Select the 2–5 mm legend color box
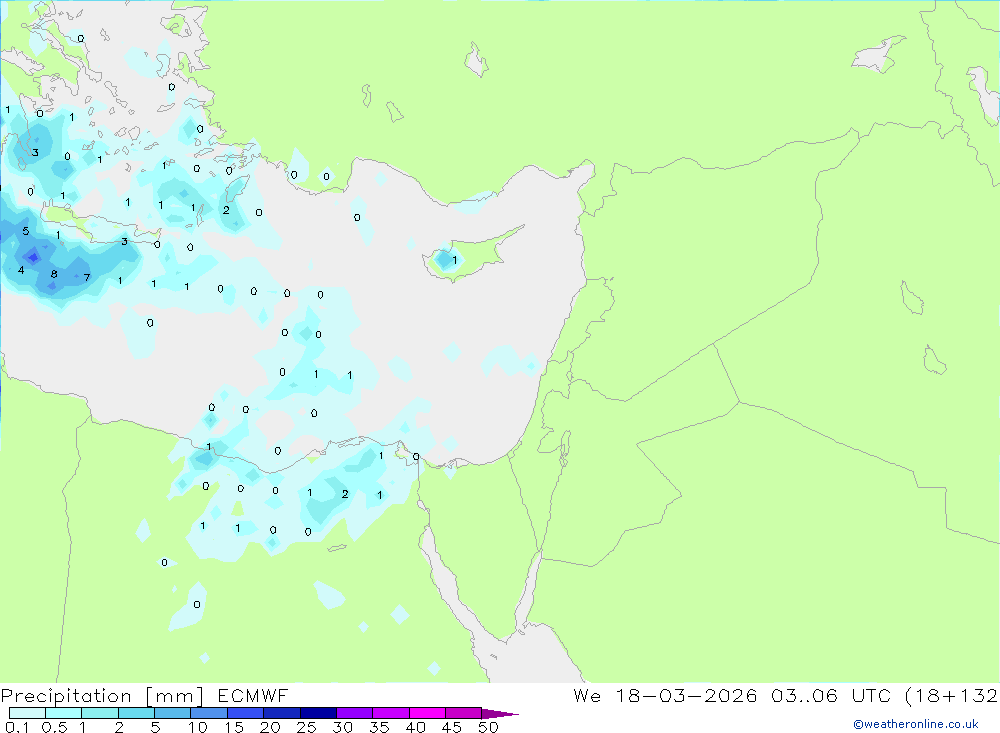 click(136, 713)
